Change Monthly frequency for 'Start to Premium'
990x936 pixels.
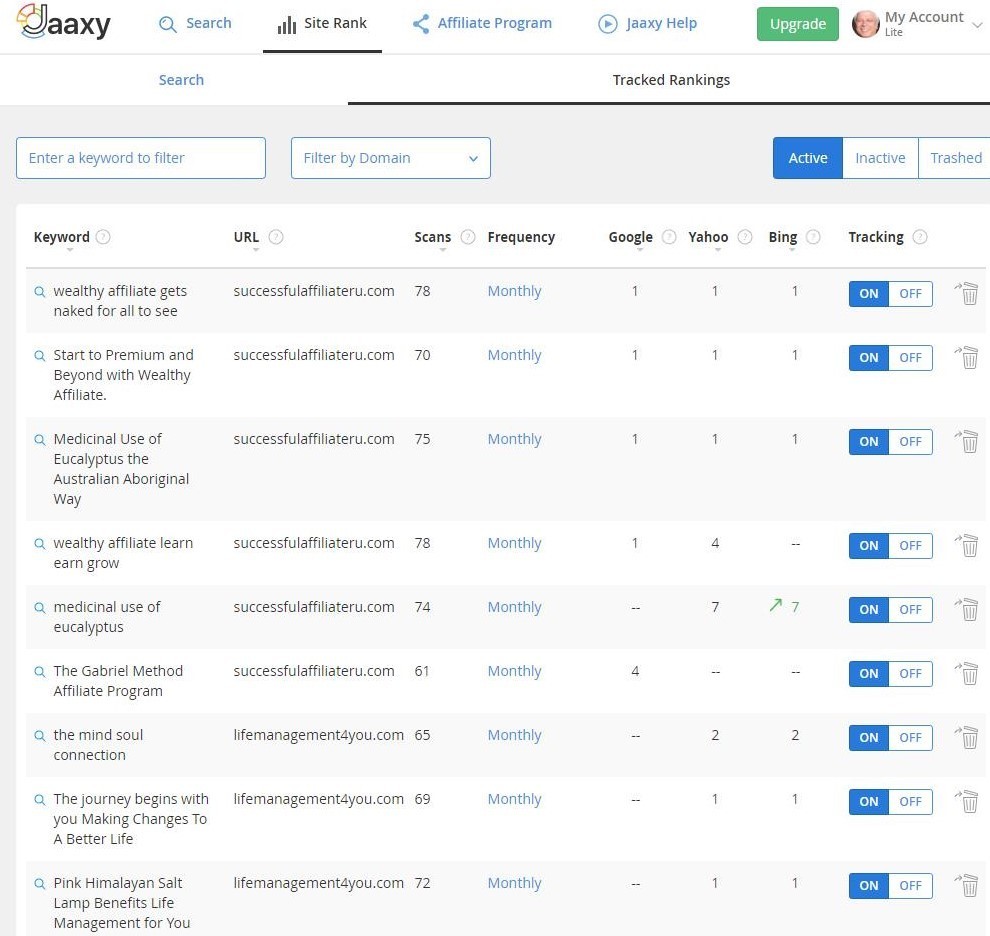(x=514, y=355)
